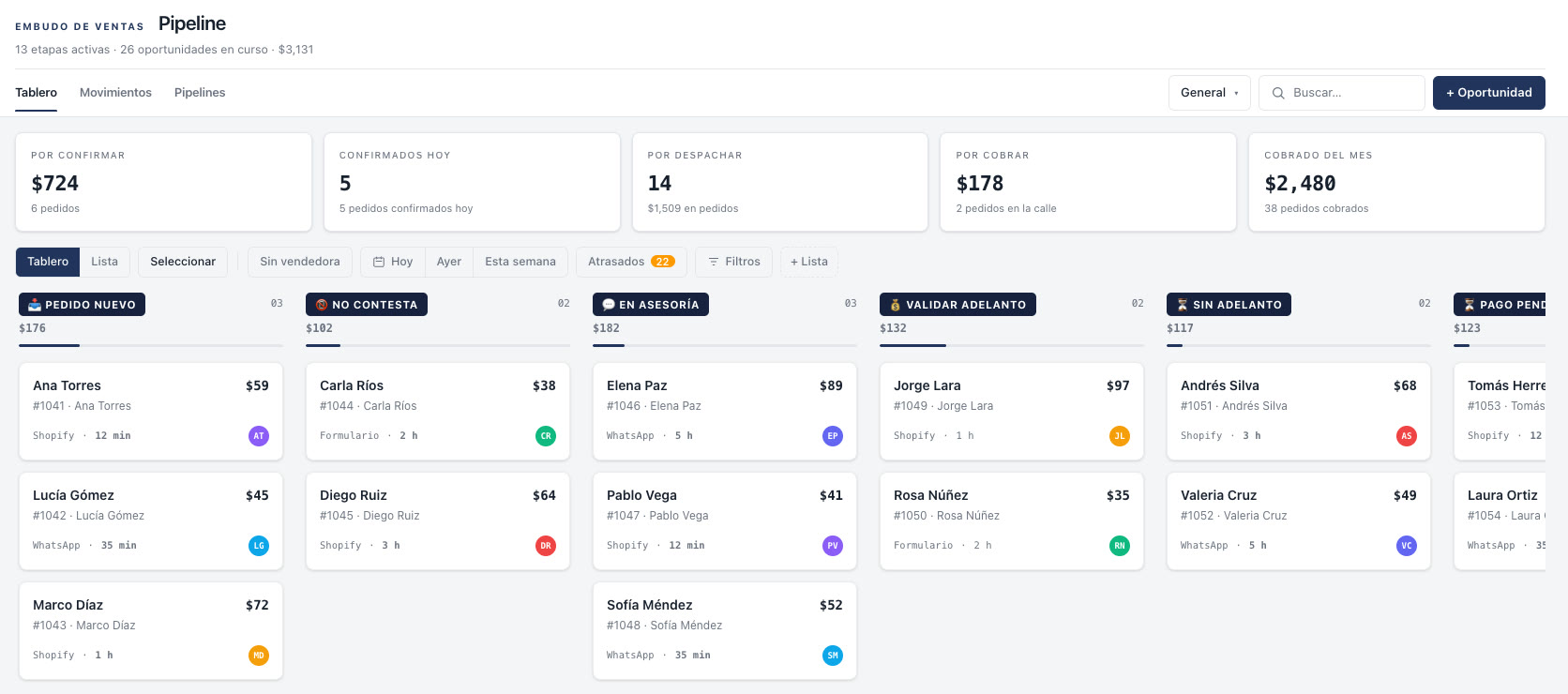Click the Pedido Nuevo progress bar
Viewport: 1568px width, 694px height.
click(151, 346)
